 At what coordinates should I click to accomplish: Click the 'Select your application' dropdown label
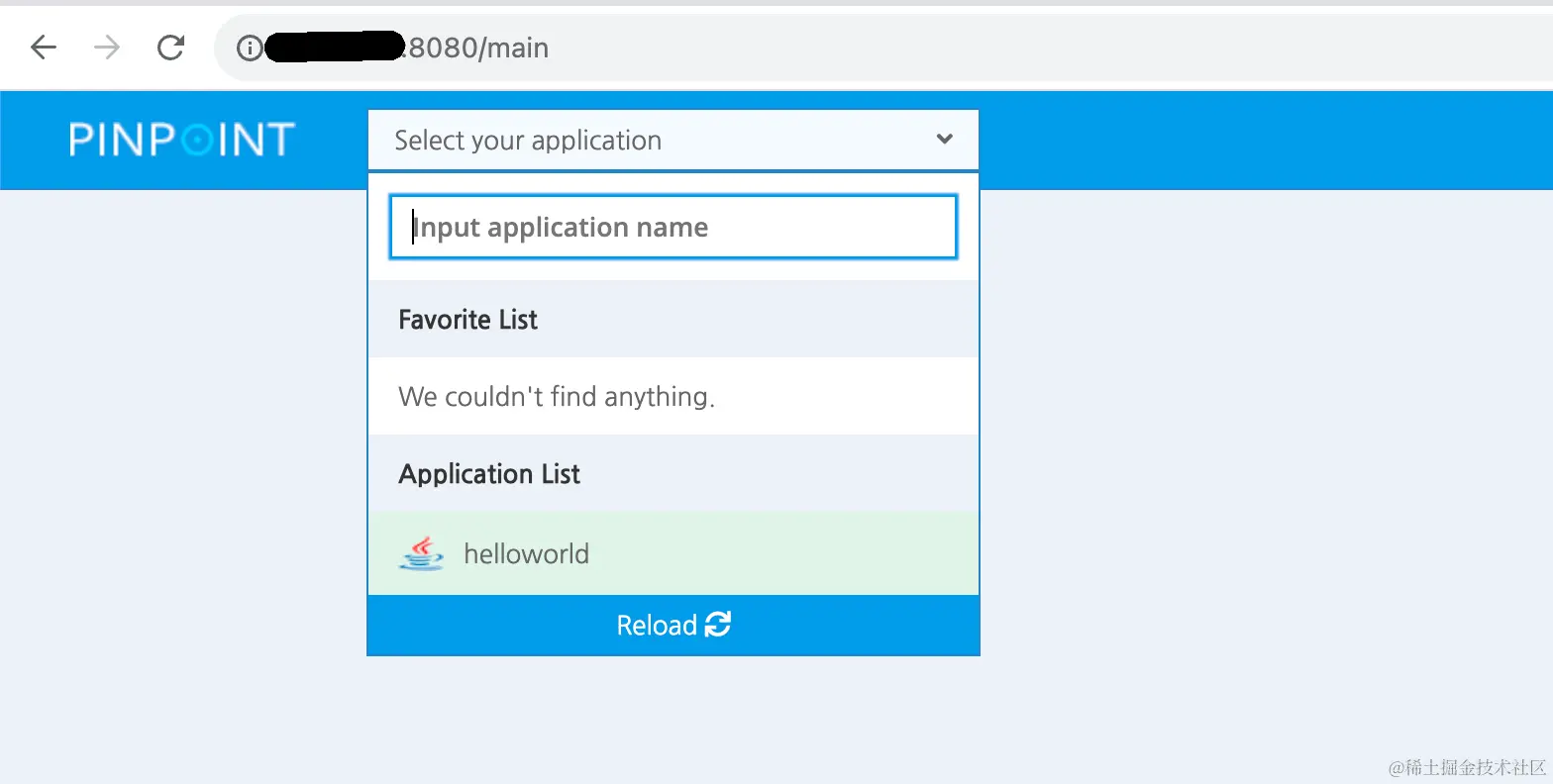pos(528,141)
